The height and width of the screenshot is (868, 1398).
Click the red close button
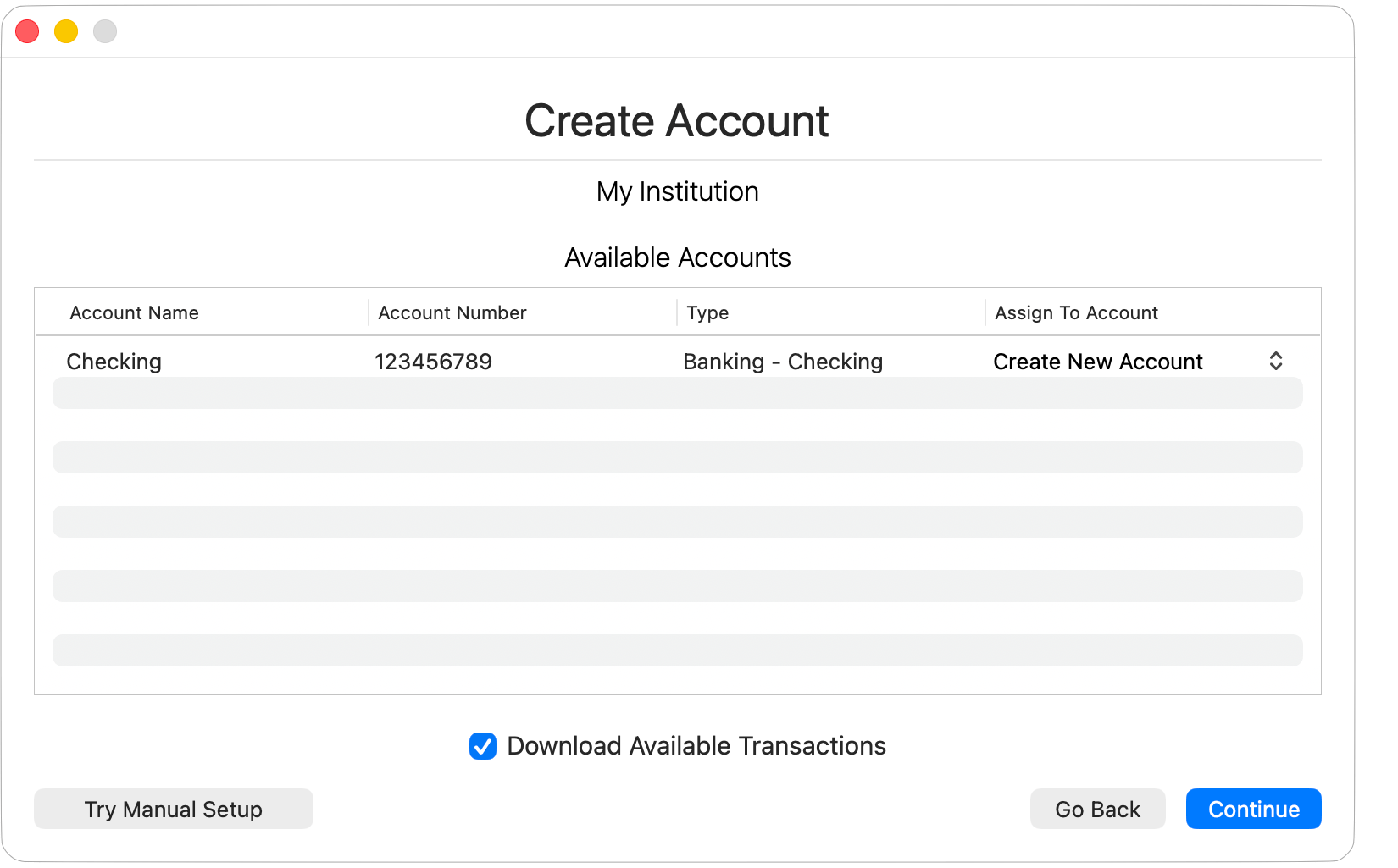(27, 30)
